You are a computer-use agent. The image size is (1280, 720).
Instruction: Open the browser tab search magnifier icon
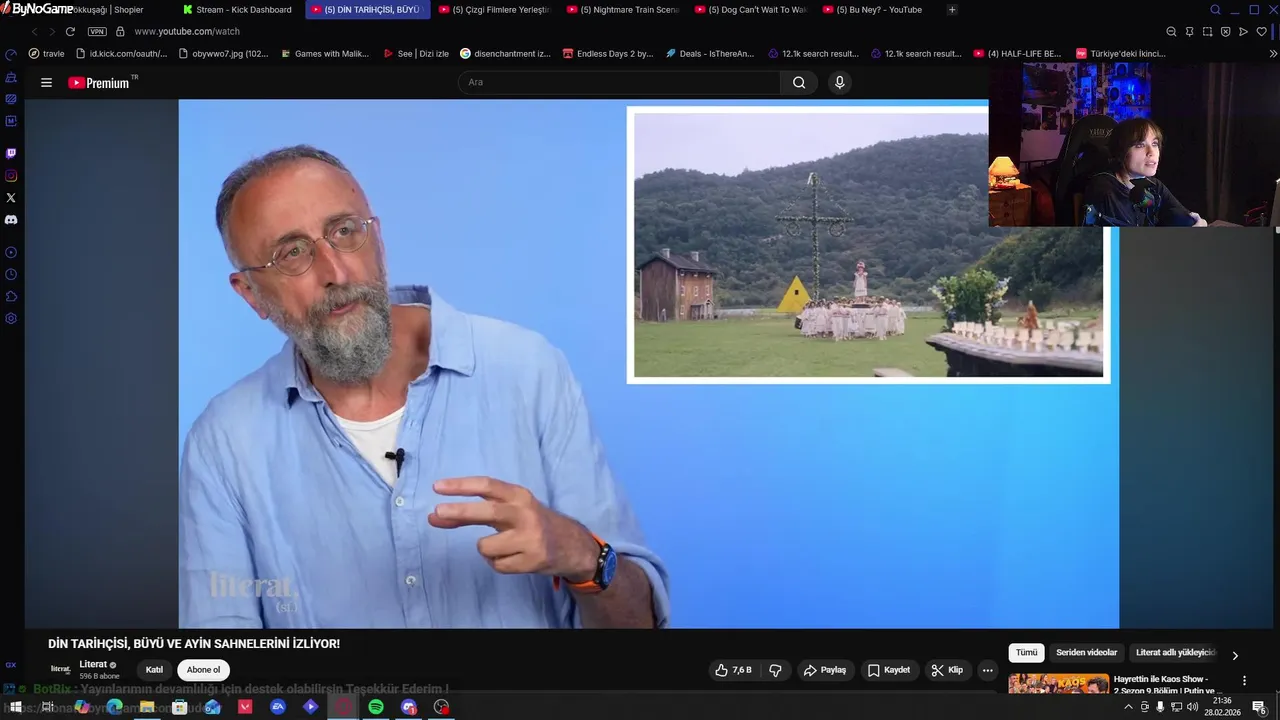(1215, 10)
